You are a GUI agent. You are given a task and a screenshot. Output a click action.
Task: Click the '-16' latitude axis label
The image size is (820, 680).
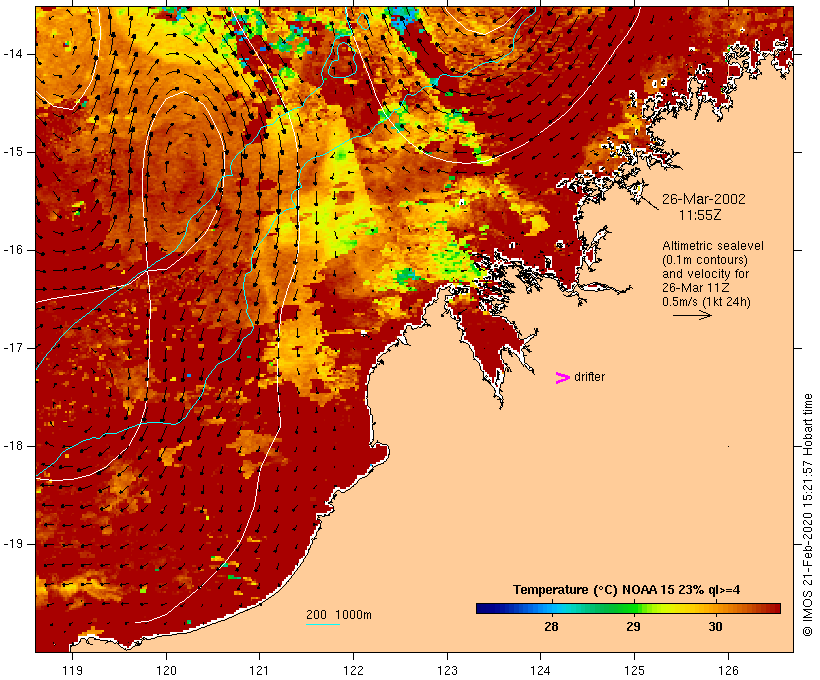click(13, 250)
